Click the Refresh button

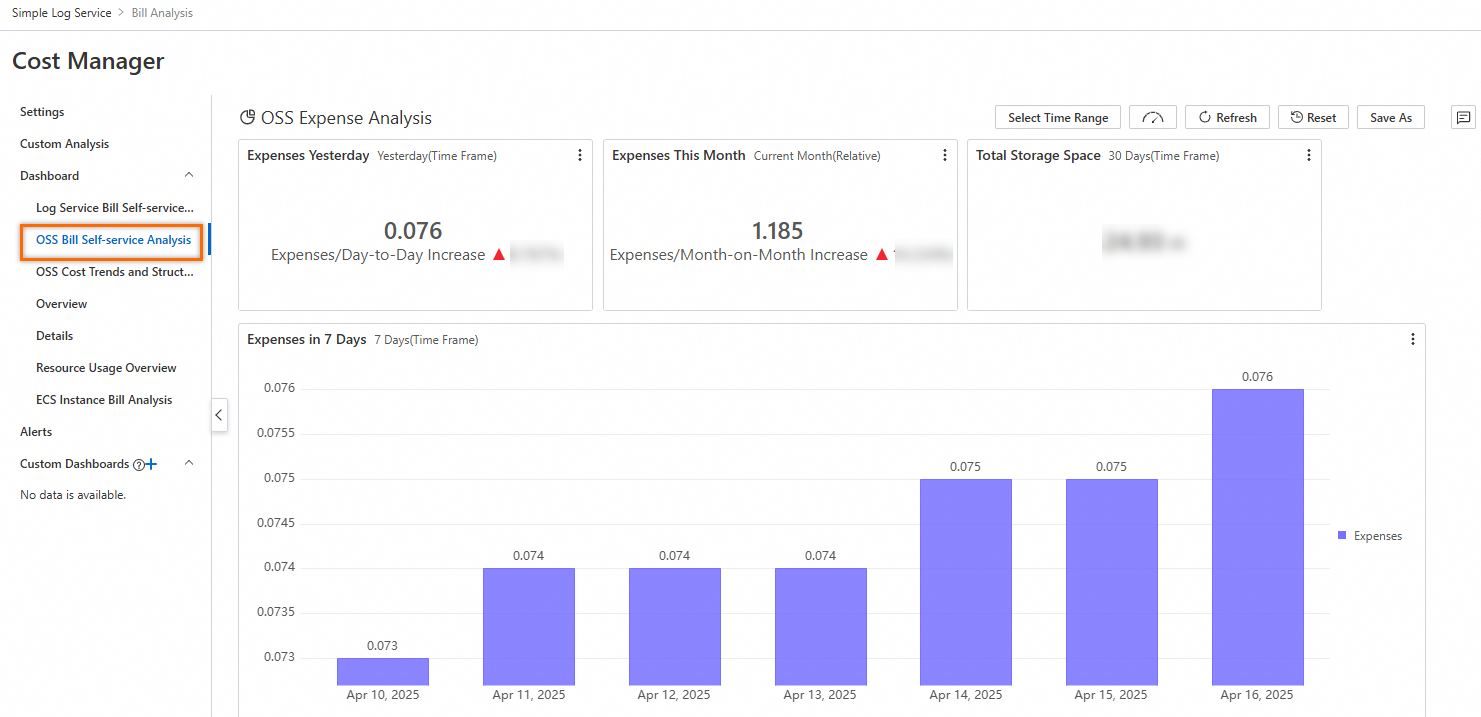point(1227,117)
